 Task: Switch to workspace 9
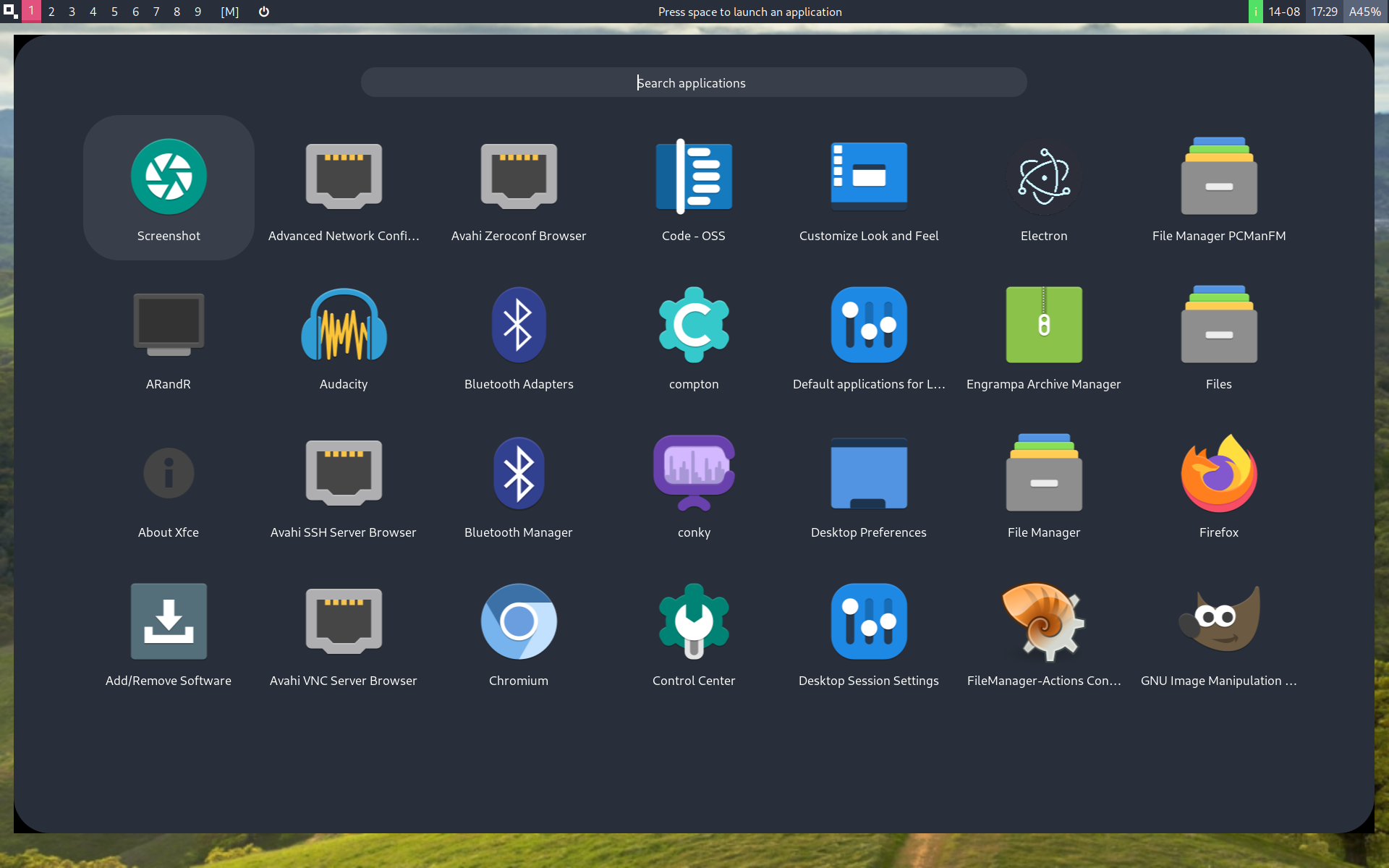(x=198, y=12)
